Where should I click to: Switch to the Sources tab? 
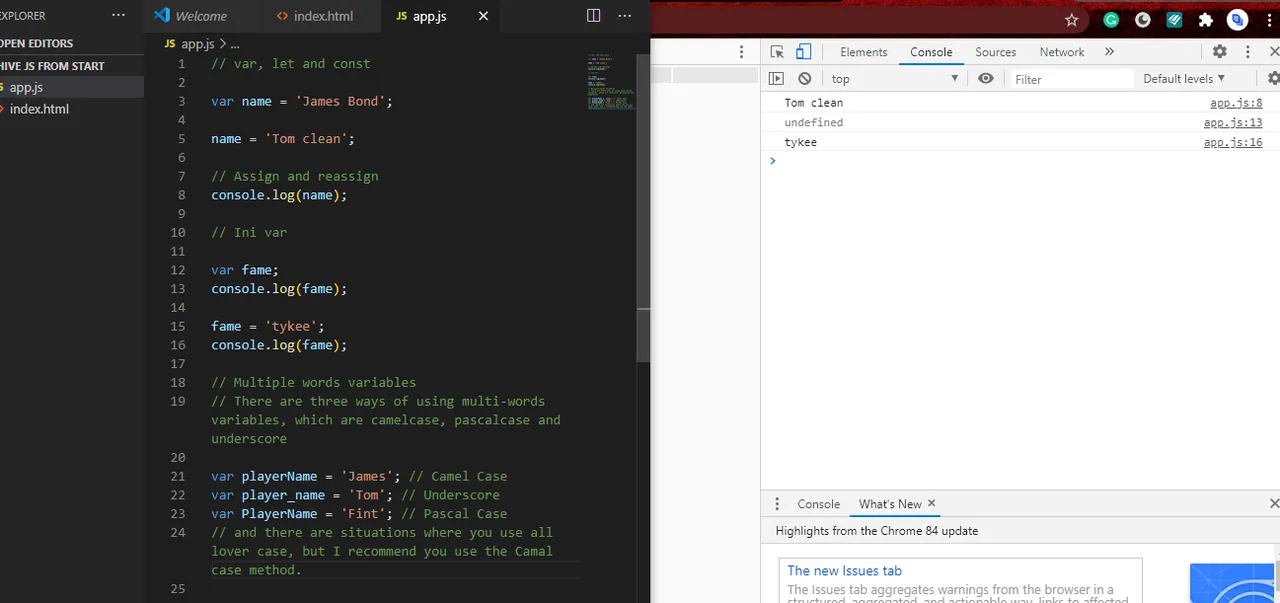click(x=995, y=52)
